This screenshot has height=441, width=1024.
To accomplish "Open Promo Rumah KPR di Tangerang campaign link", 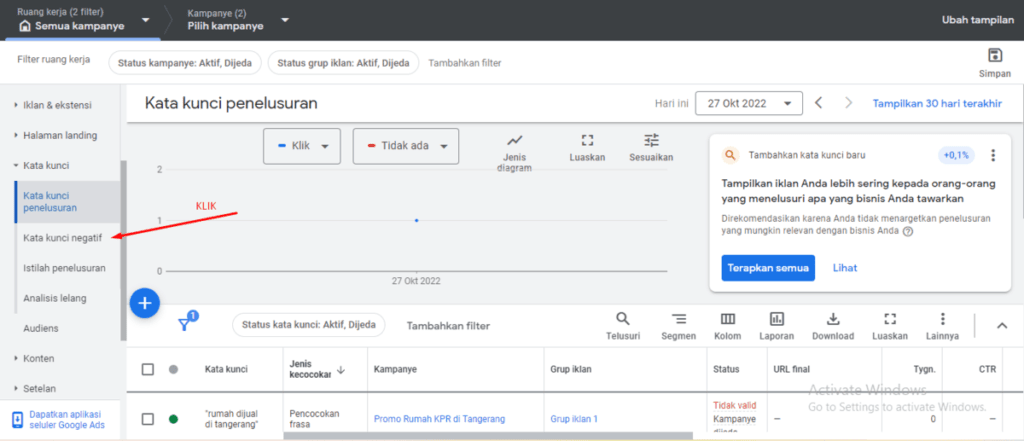I will 439,419.
